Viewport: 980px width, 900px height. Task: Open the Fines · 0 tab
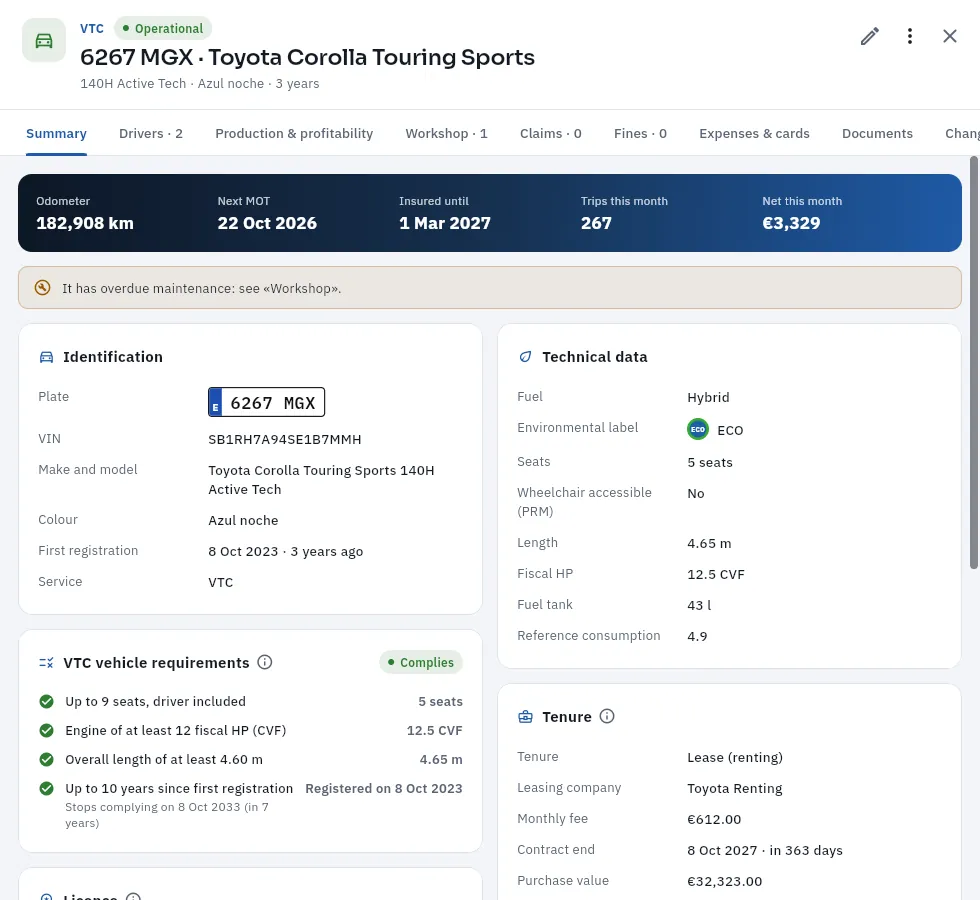(640, 133)
